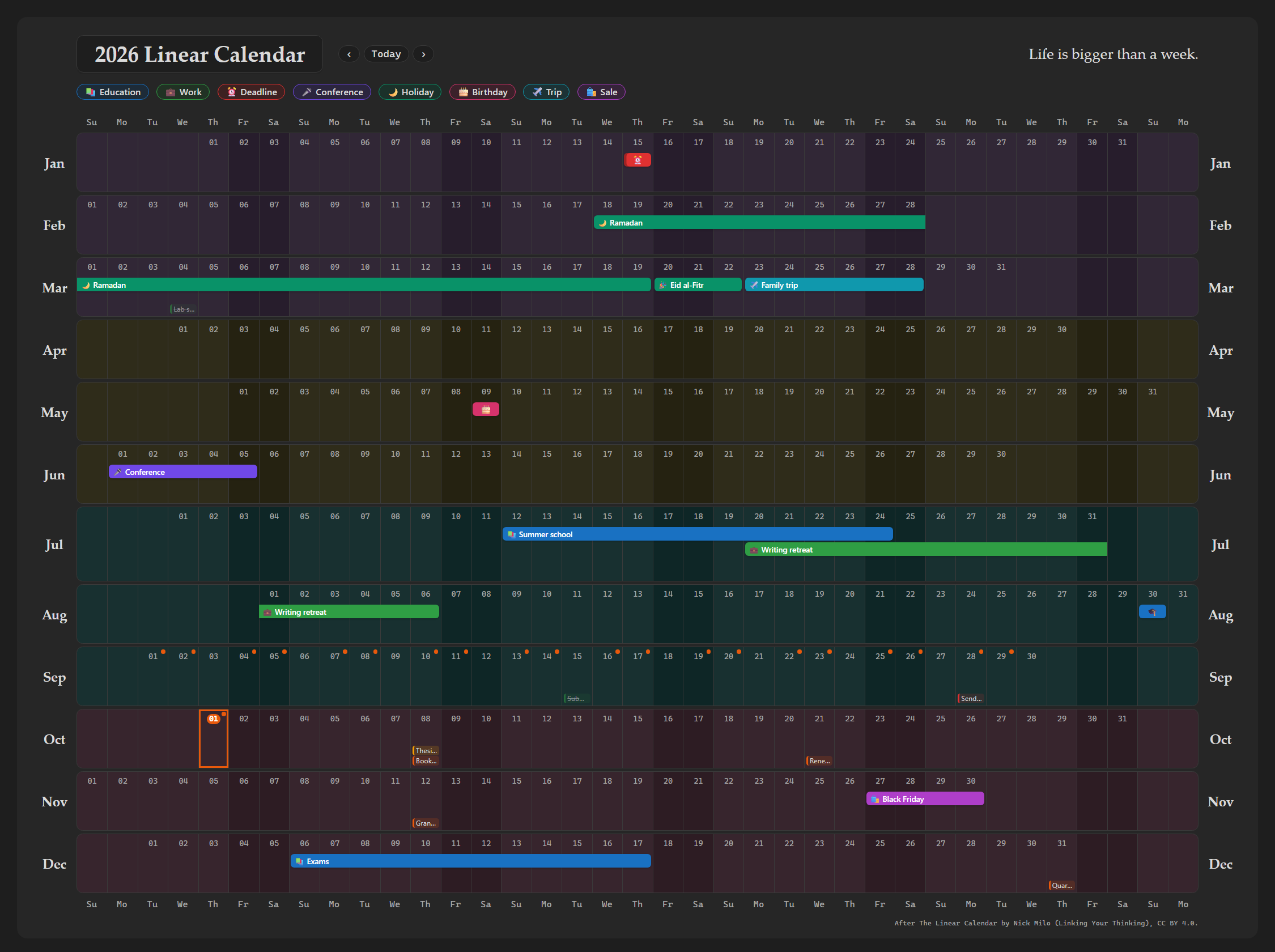Toggle the Sale category filter chip
Viewport: 1275px width, 952px height.
(x=601, y=92)
